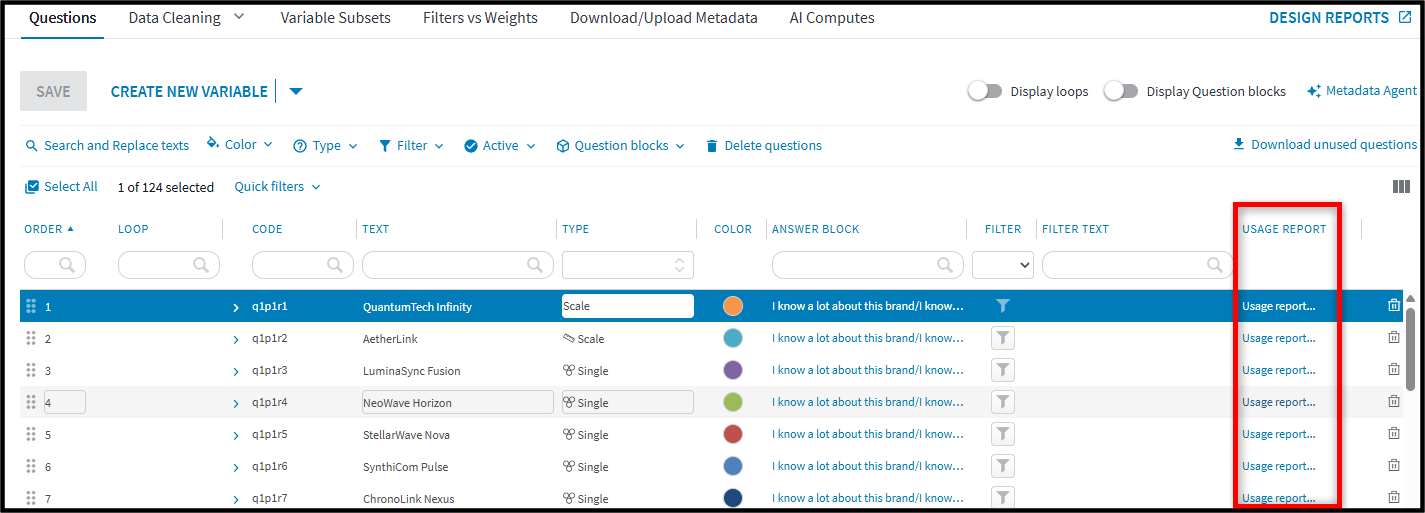Click green color swatch for NeoWave Horizon

click(733, 402)
